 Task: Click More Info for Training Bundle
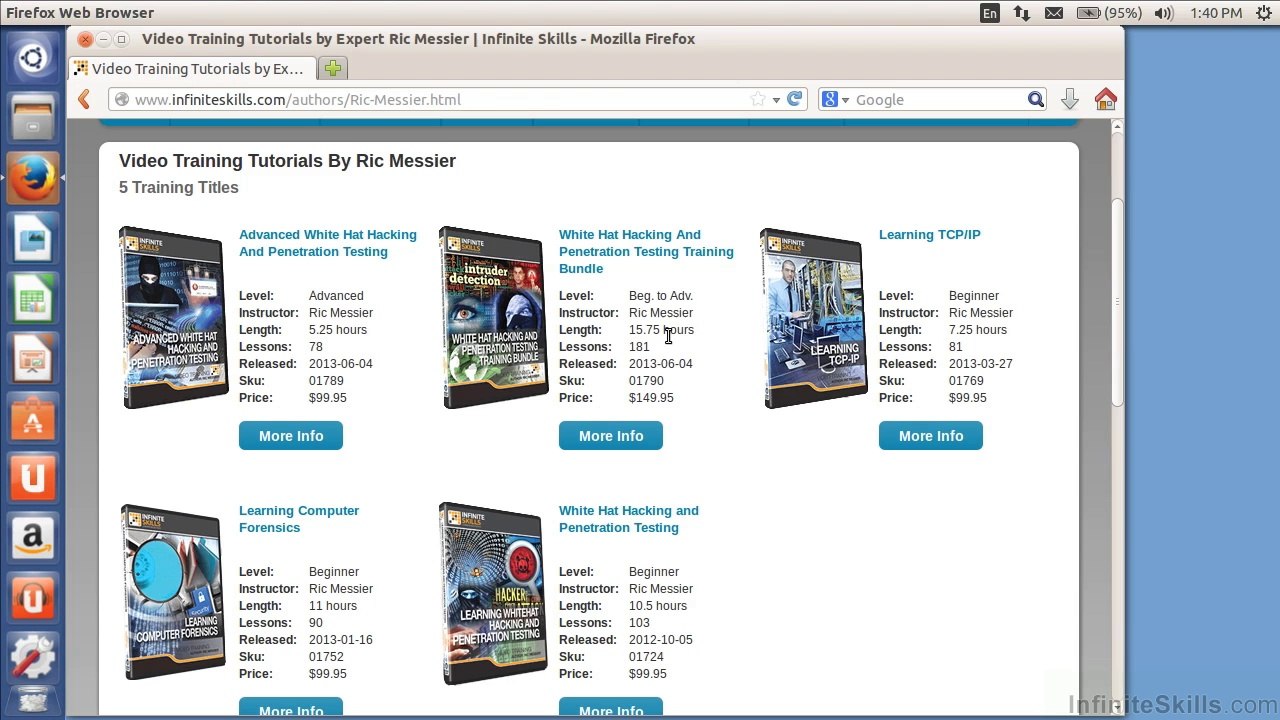(611, 436)
